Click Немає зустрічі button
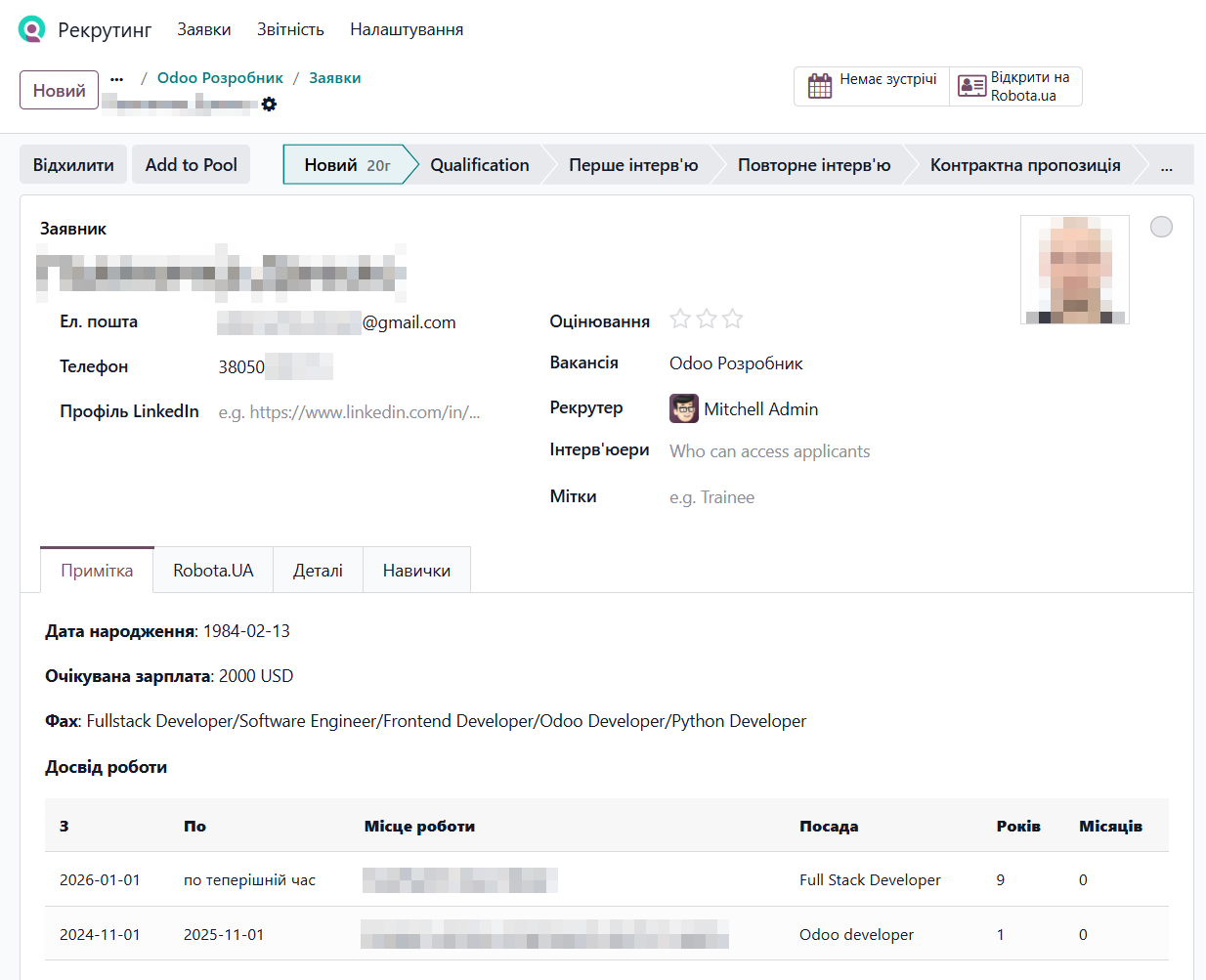Screen dimensions: 1206x980 872,86
